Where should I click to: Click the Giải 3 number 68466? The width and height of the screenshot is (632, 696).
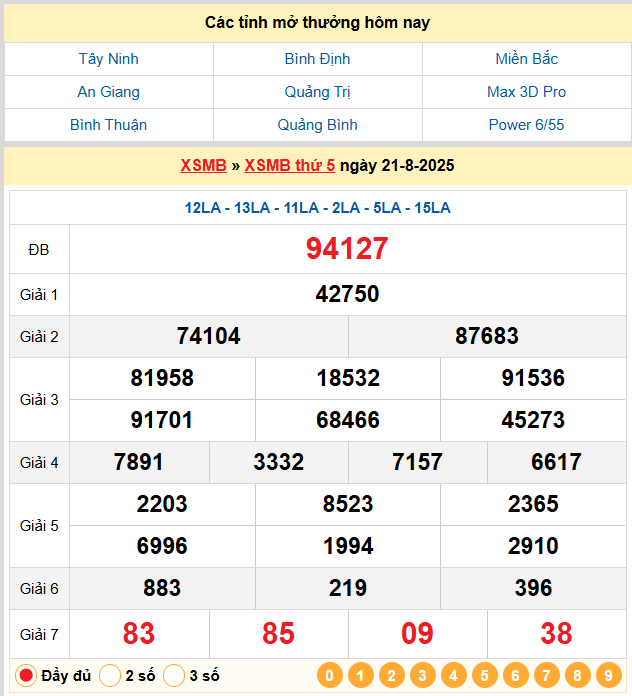coord(348,420)
